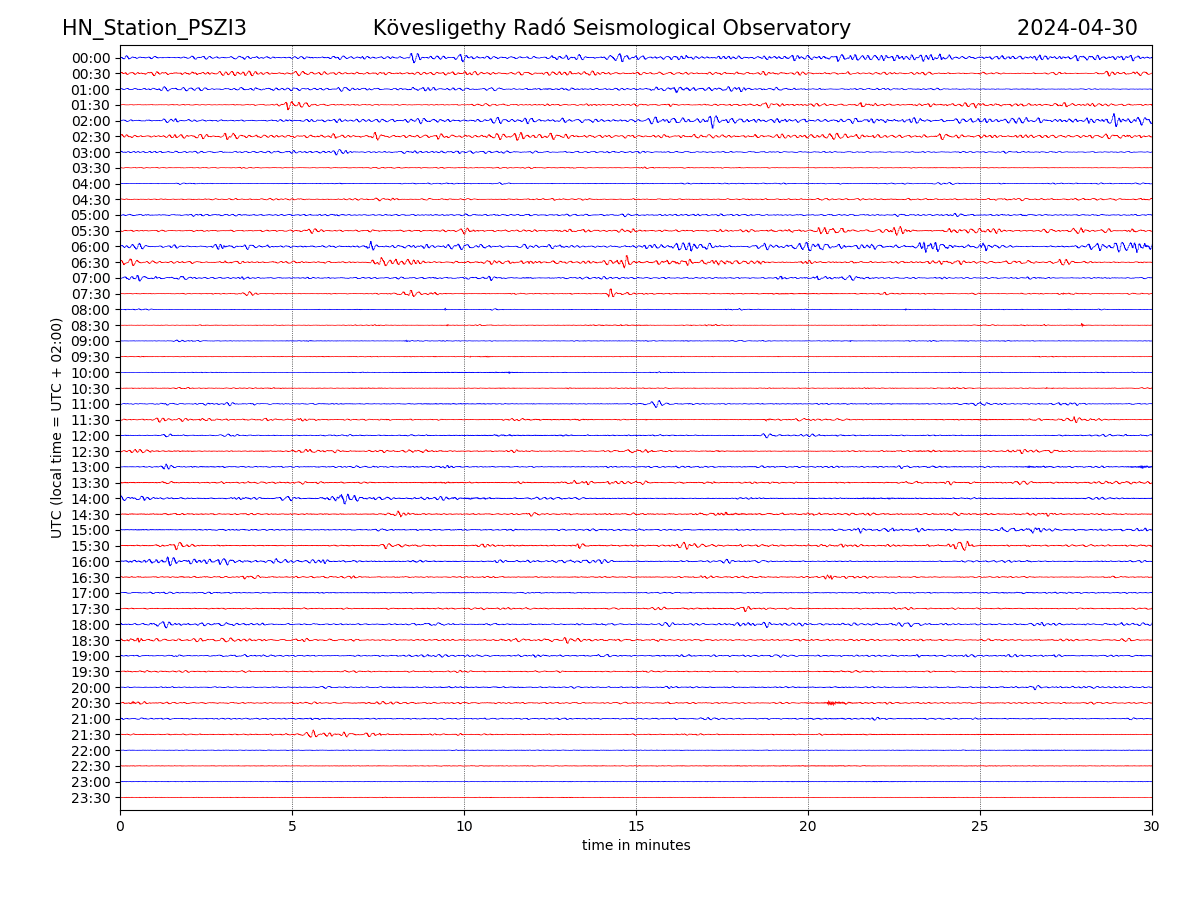This screenshot has height=900, width=1200.
Task: Click the HN_Station_PSZI3 station title
Action: (154, 28)
